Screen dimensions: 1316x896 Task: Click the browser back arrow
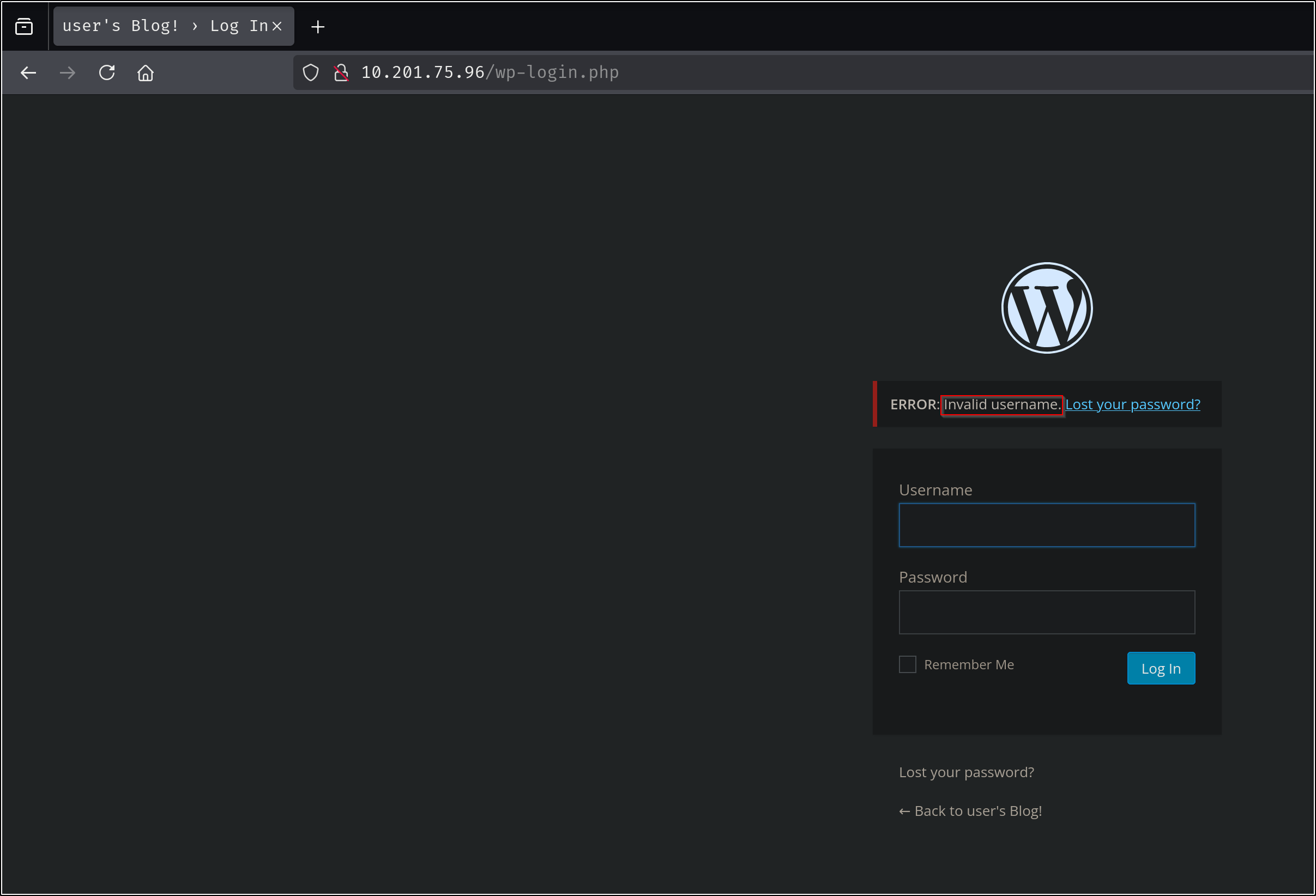click(x=28, y=72)
